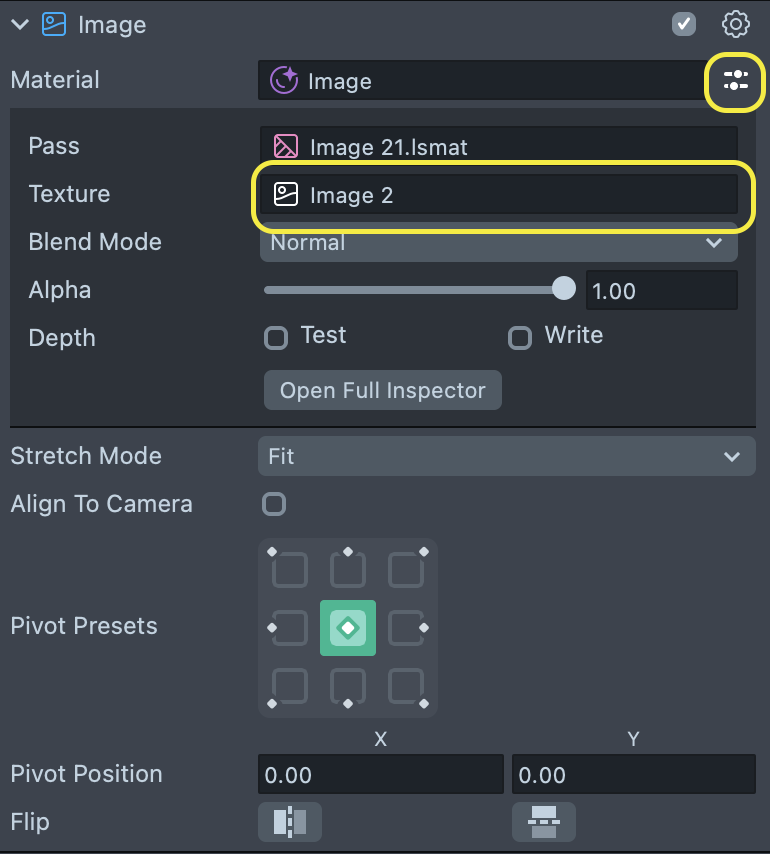
Task: Click the vertical flip icon
Action: (x=544, y=822)
